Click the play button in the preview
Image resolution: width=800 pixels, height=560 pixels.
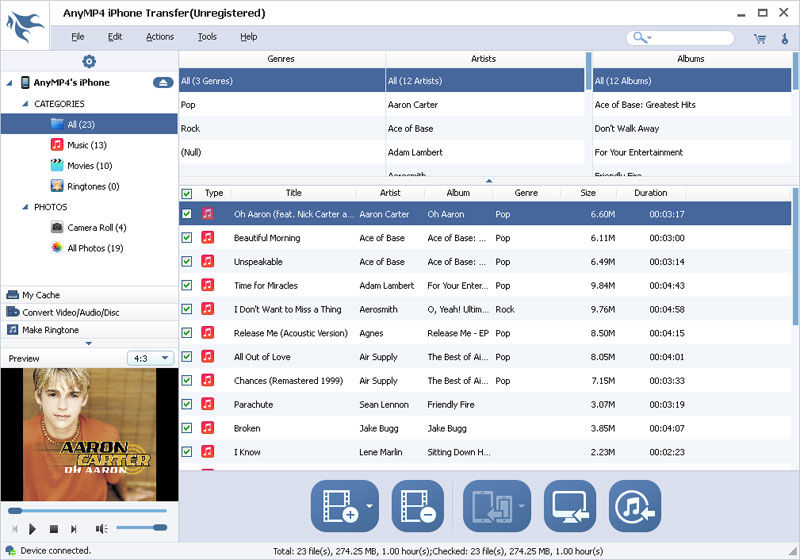click(x=32, y=529)
